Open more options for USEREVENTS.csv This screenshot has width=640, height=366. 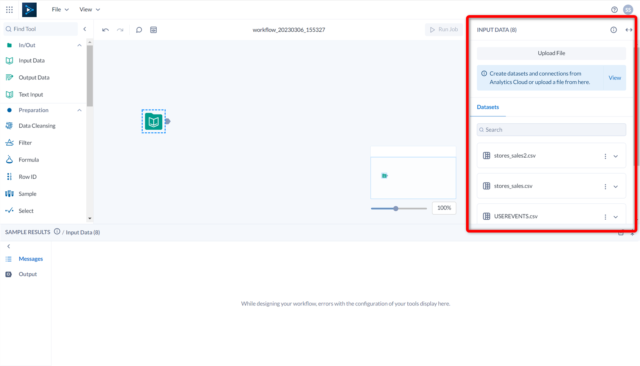click(605, 217)
